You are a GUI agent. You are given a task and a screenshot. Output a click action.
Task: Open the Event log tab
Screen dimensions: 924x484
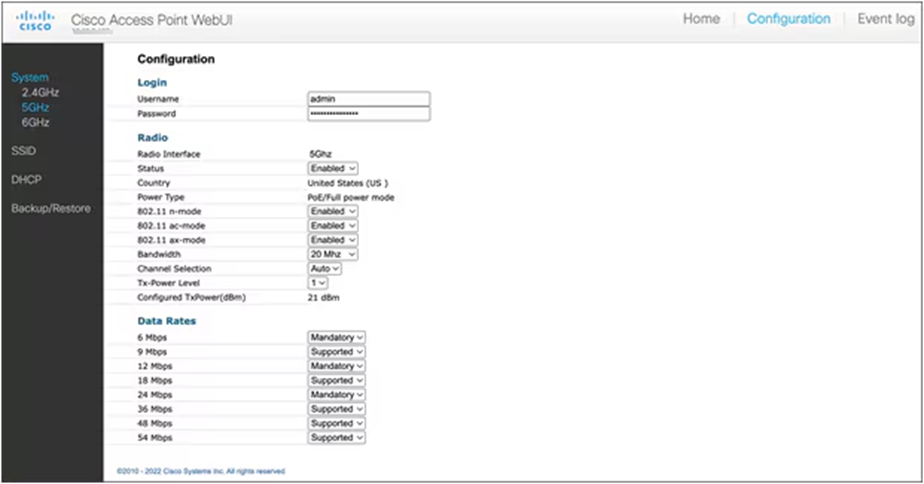[886, 19]
